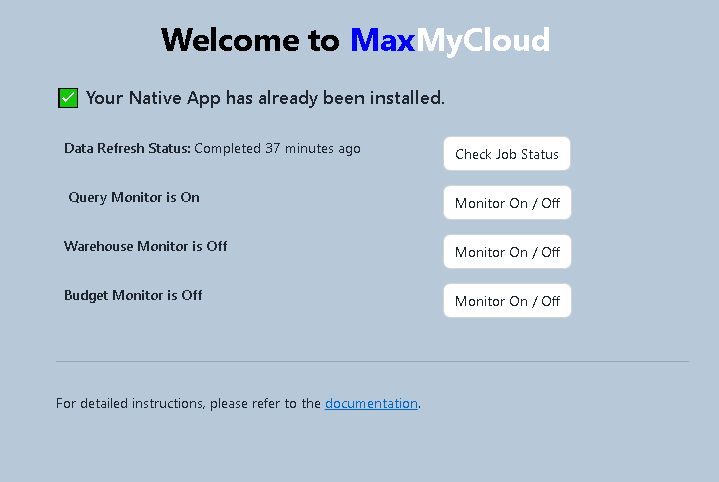Click the 'For detailed instructions, please refer to the' text
719x482 pixels.
(x=188, y=404)
